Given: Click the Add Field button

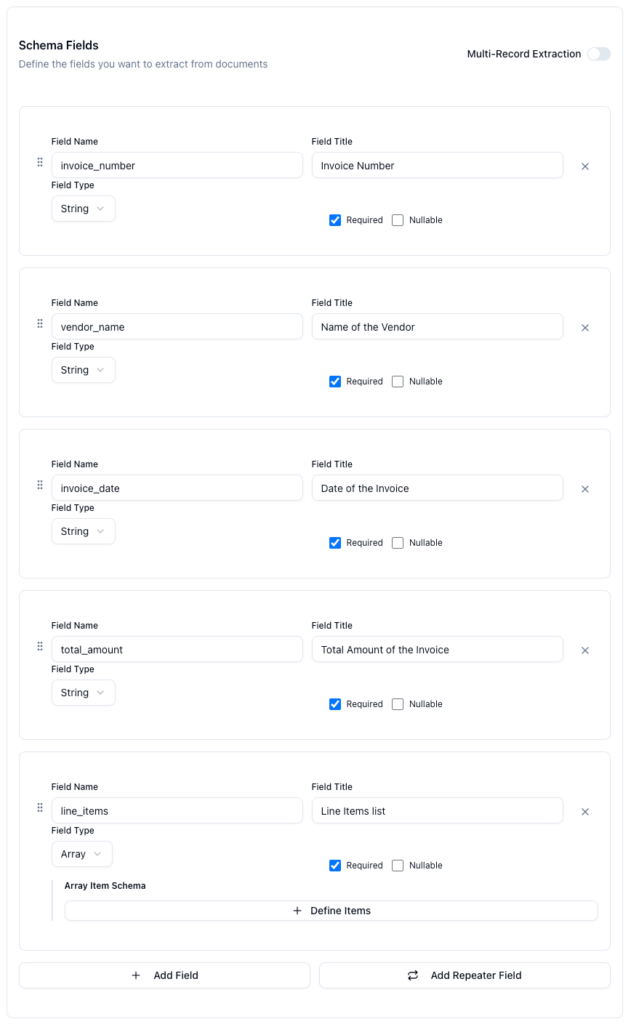Looking at the screenshot, I should pos(165,975).
